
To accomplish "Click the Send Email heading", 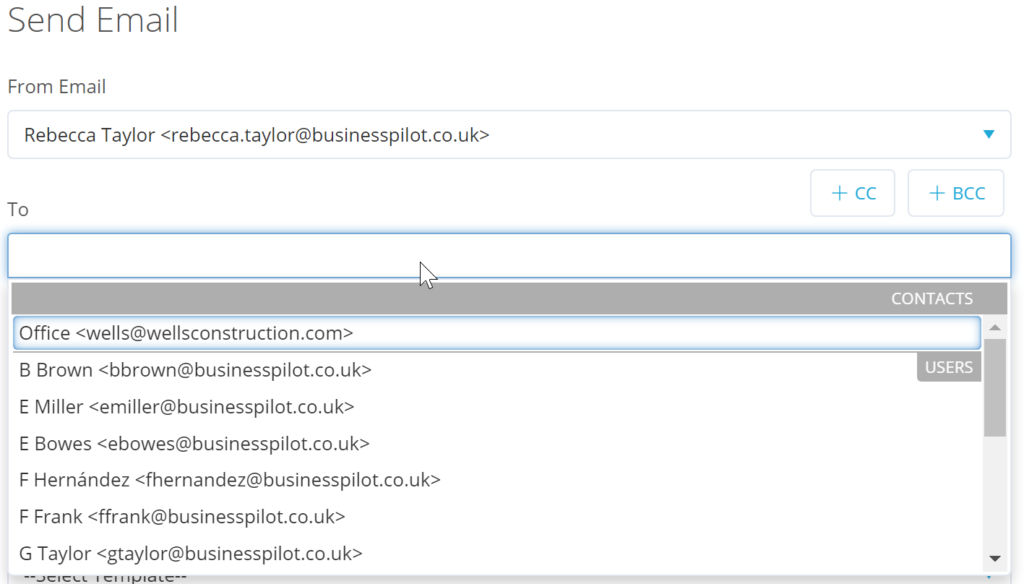I will [x=93, y=20].
